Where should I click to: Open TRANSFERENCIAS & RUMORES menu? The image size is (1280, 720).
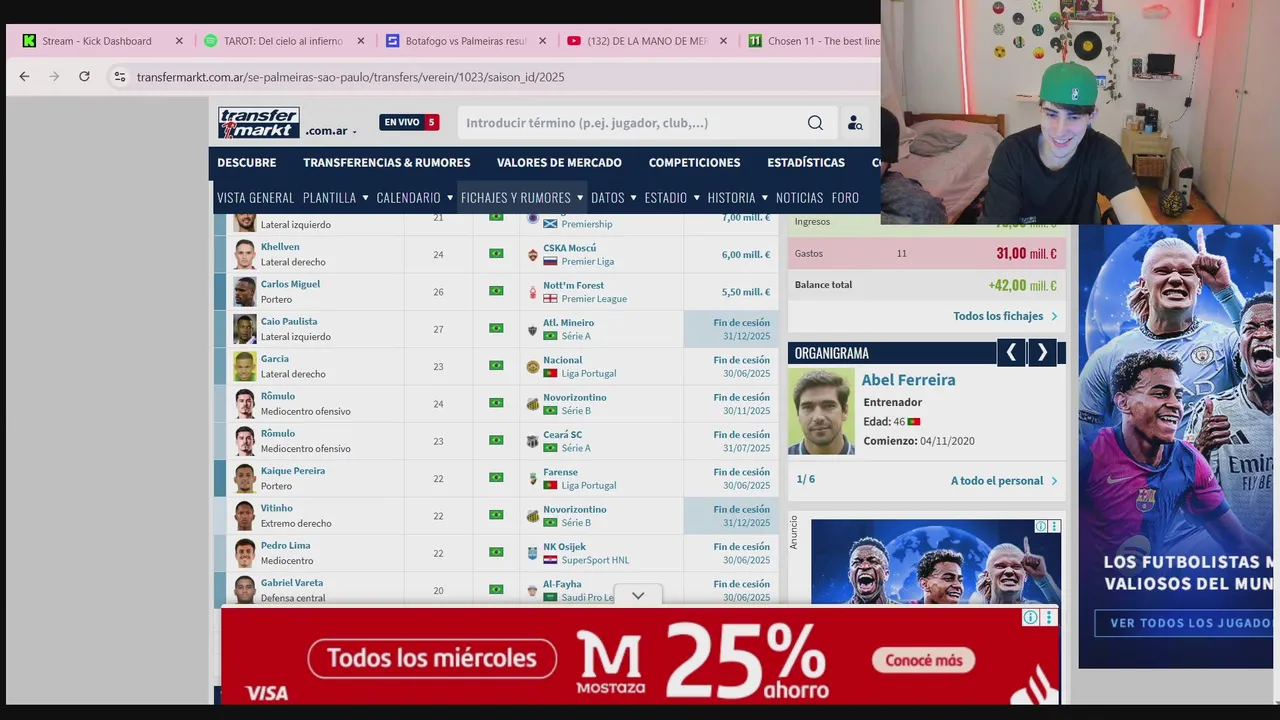point(387,163)
